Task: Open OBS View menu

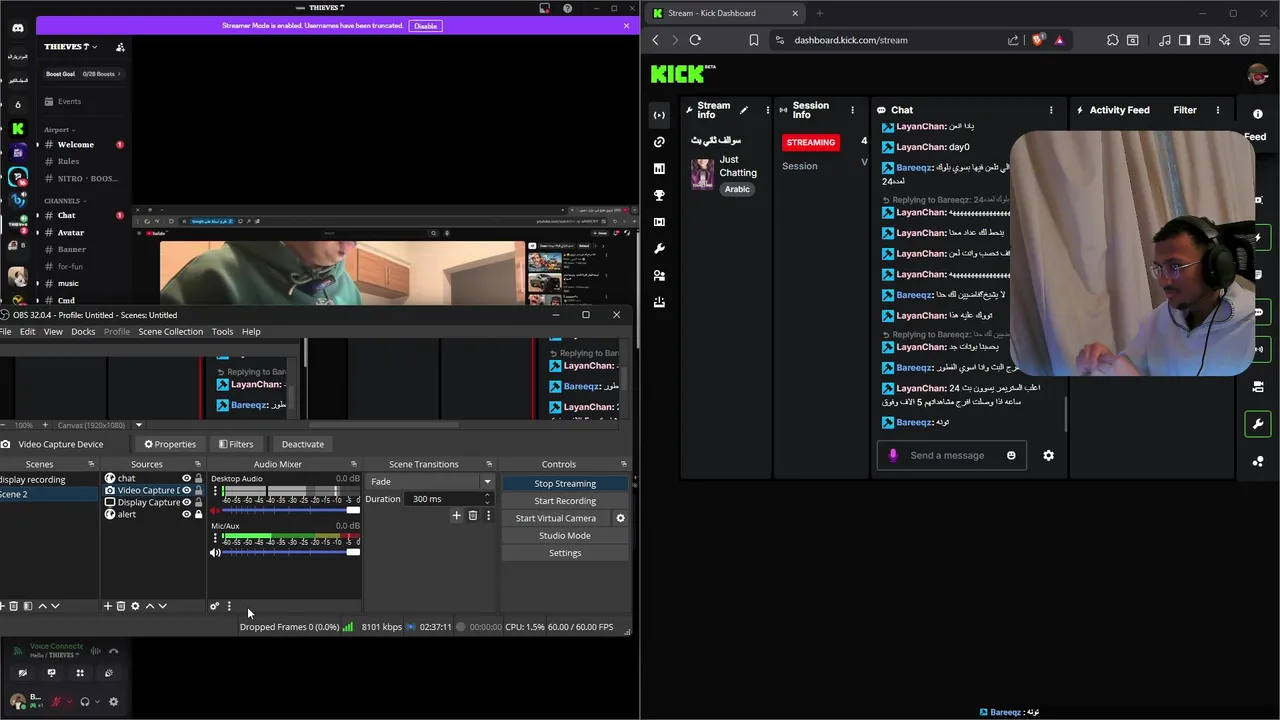Action: (x=53, y=332)
